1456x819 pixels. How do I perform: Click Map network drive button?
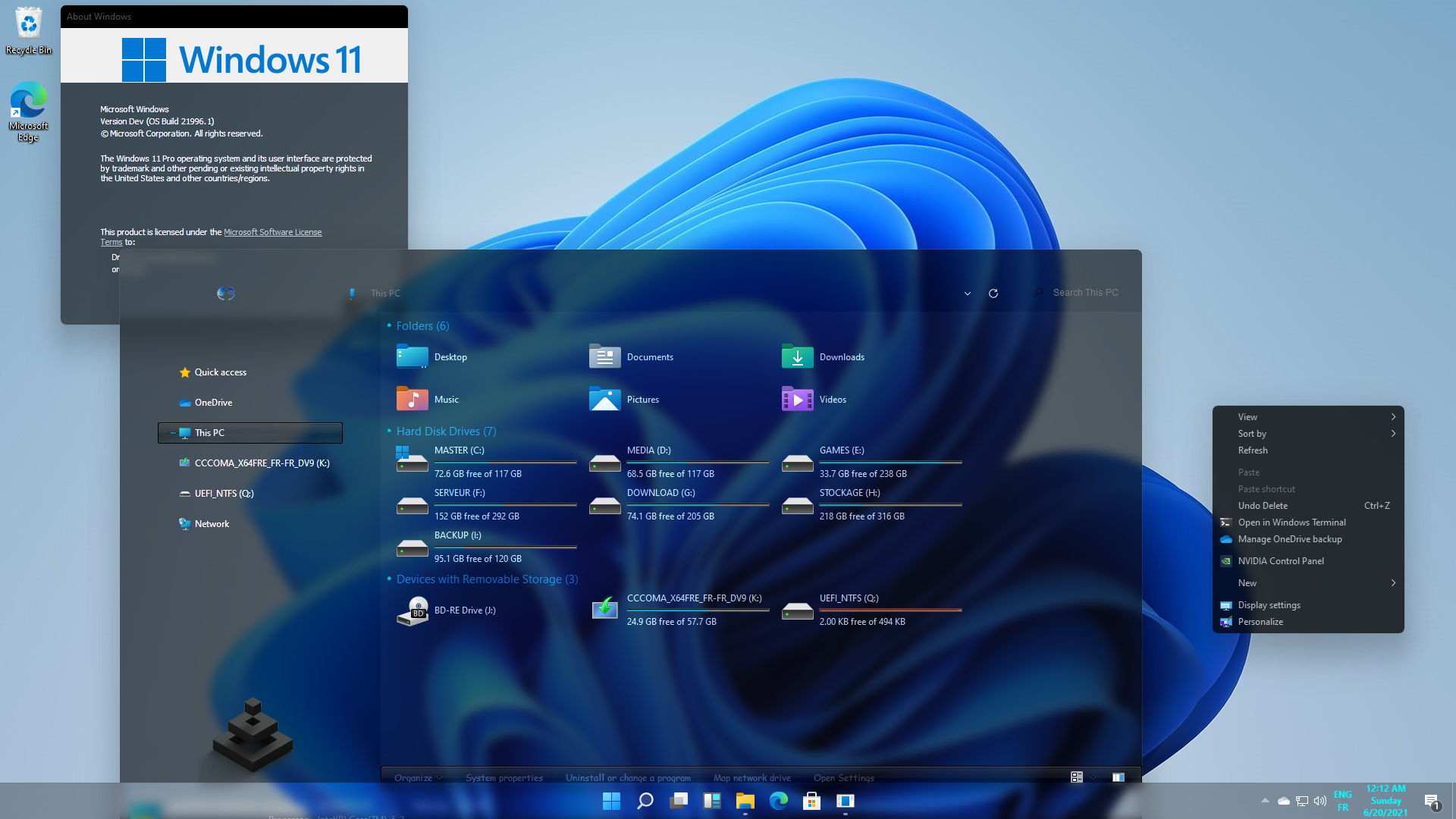pos(752,777)
